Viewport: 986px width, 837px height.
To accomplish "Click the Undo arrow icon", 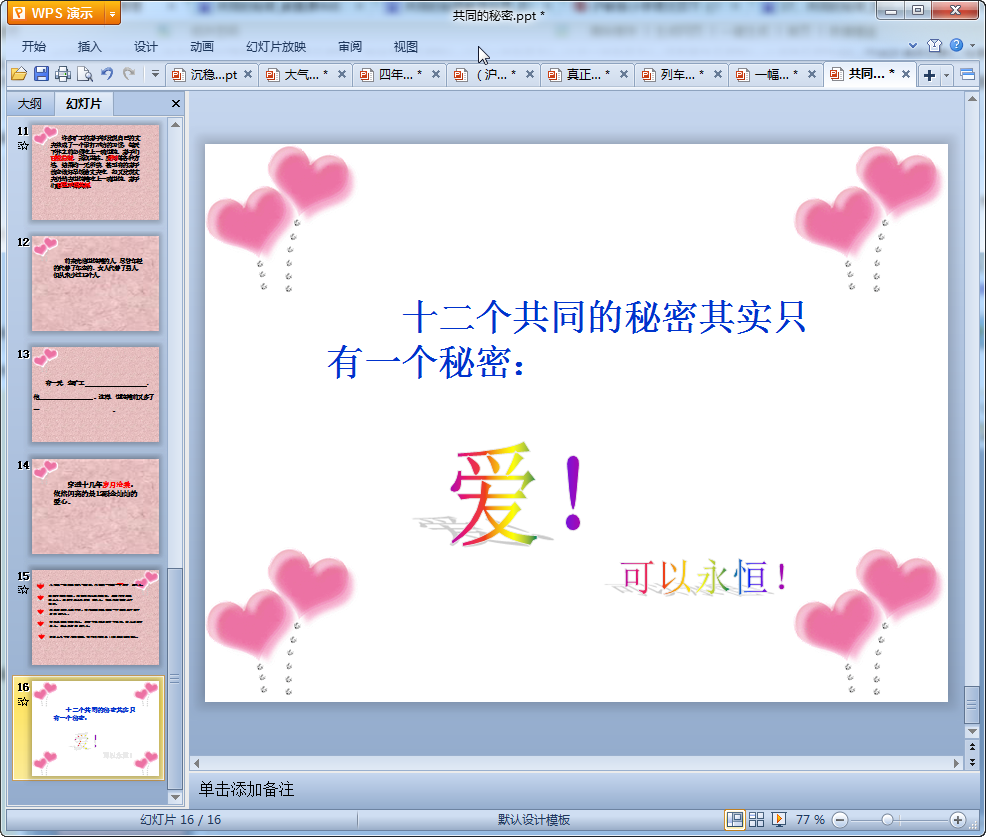I will click(x=108, y=74).
